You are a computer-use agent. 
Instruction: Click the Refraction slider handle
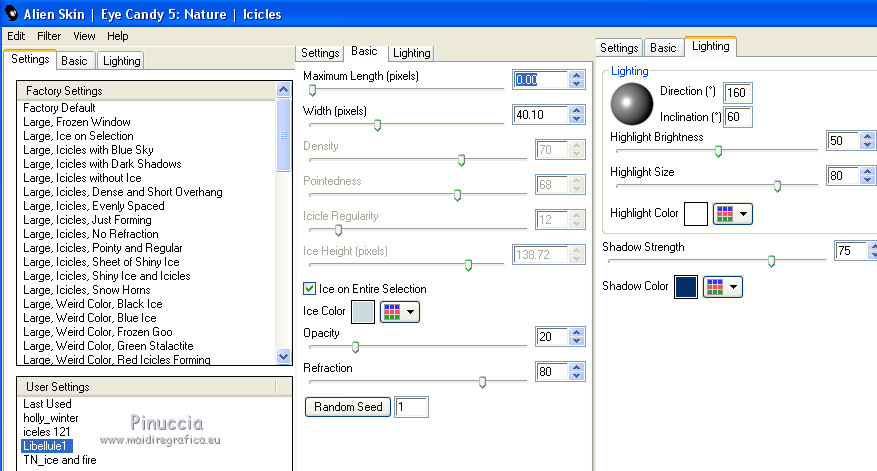pos(482,382)
